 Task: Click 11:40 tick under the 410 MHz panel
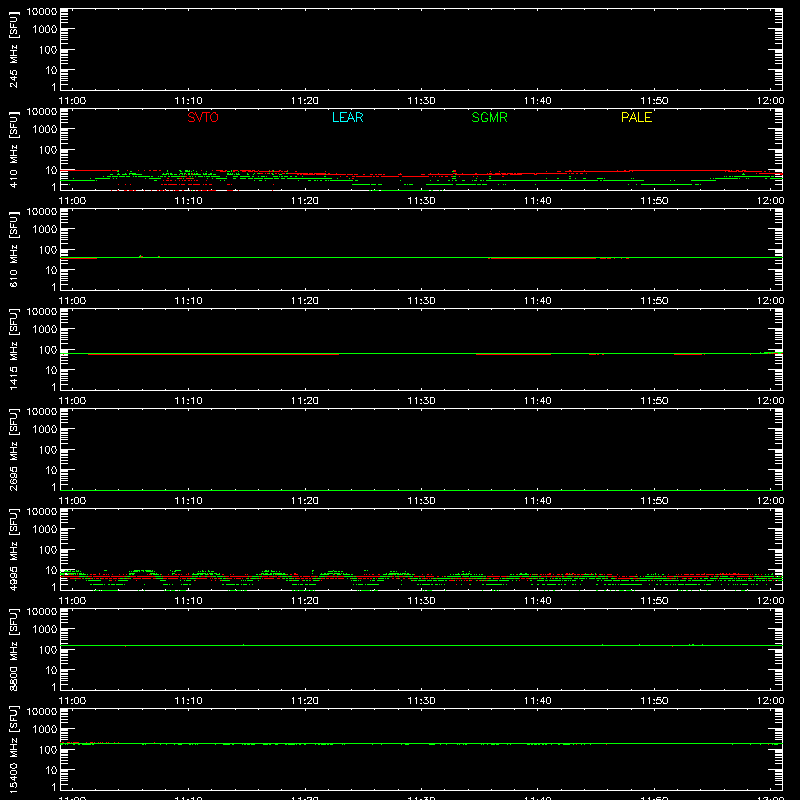pos(538,201)
